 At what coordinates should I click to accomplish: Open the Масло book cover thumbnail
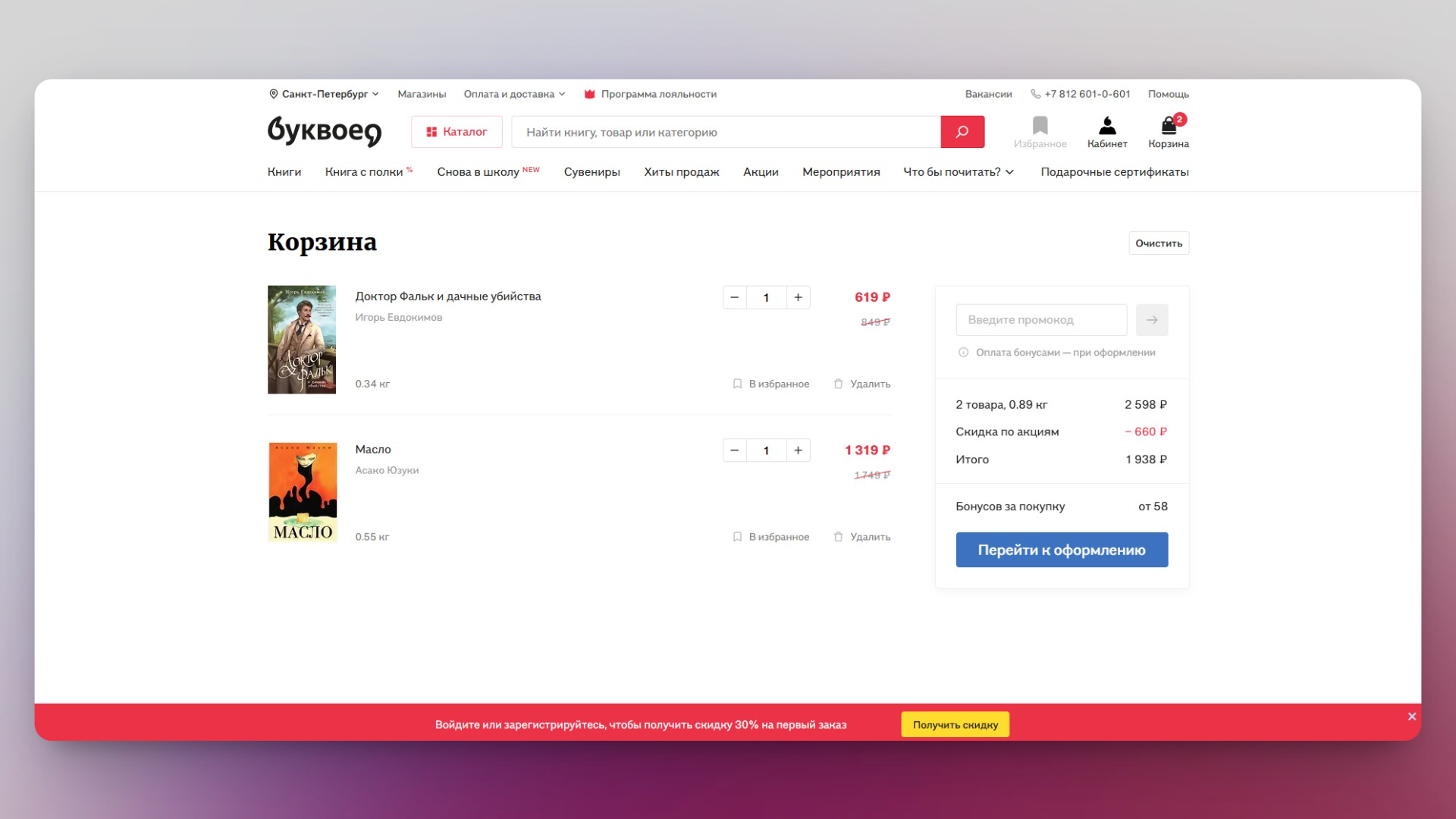coord(303,492)
